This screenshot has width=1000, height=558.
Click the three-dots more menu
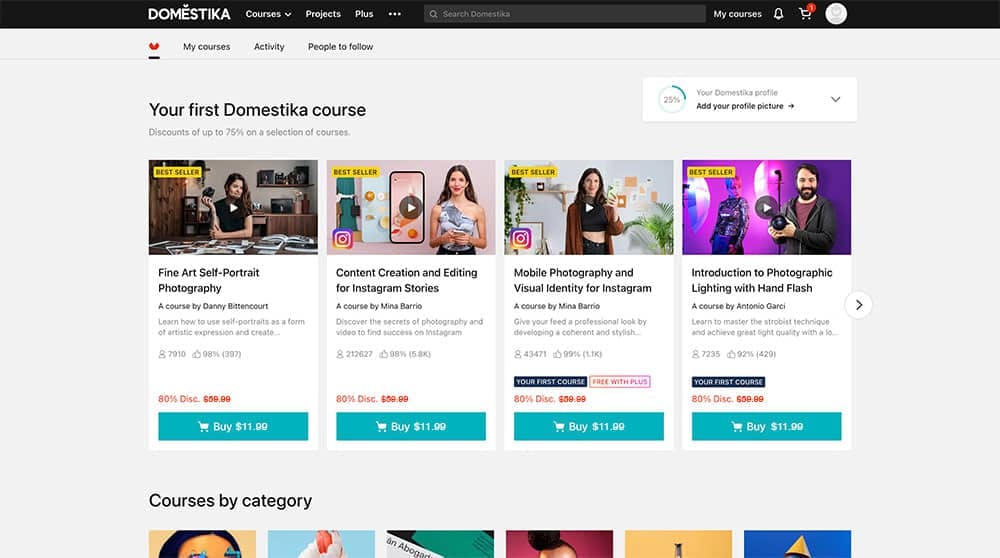tap(395, 13)
